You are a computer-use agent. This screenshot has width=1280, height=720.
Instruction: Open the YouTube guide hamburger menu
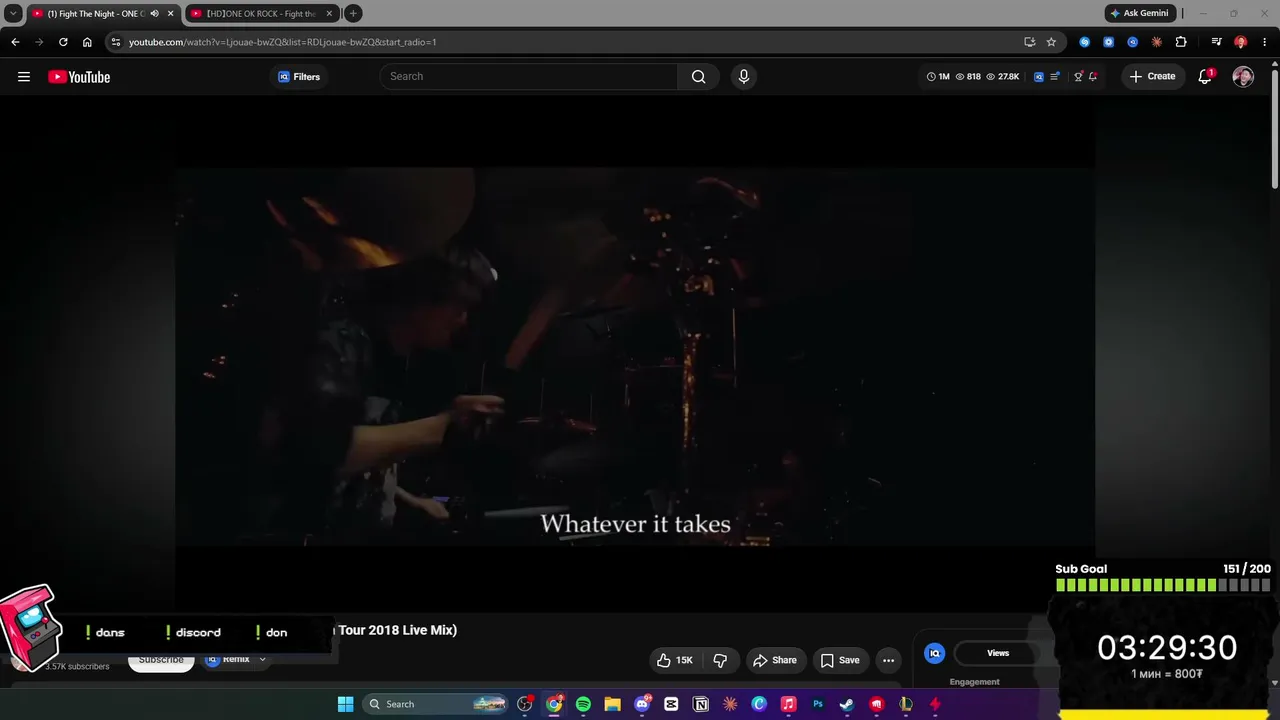24,77
